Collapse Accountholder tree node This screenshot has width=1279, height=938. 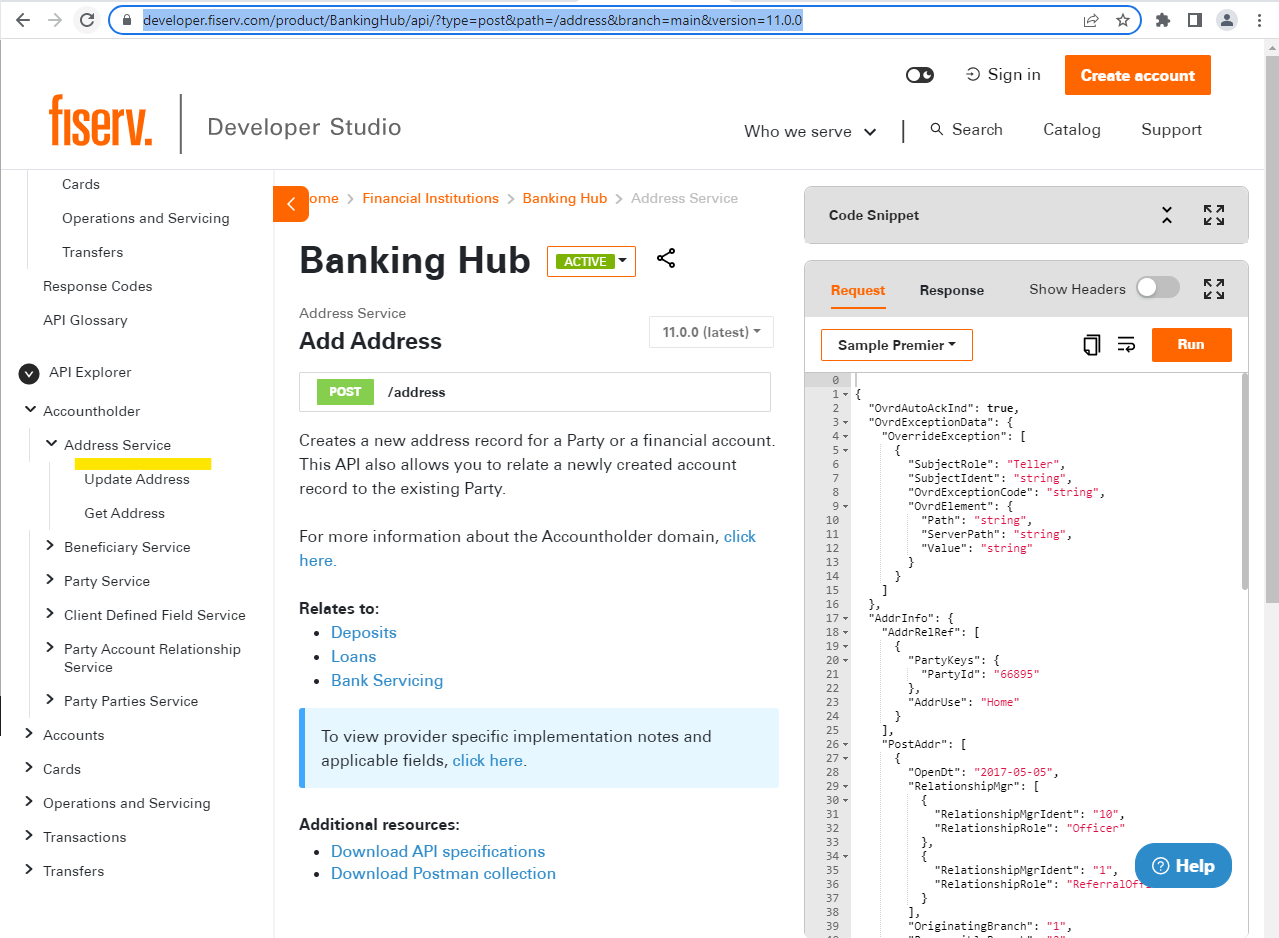coord(29,410)
